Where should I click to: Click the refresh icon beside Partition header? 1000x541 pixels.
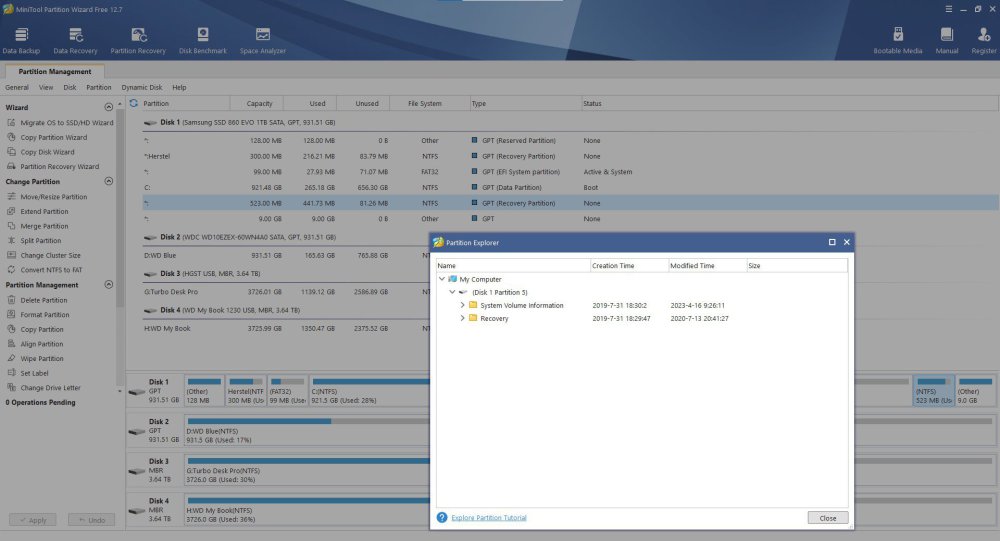tap(134, 103)
